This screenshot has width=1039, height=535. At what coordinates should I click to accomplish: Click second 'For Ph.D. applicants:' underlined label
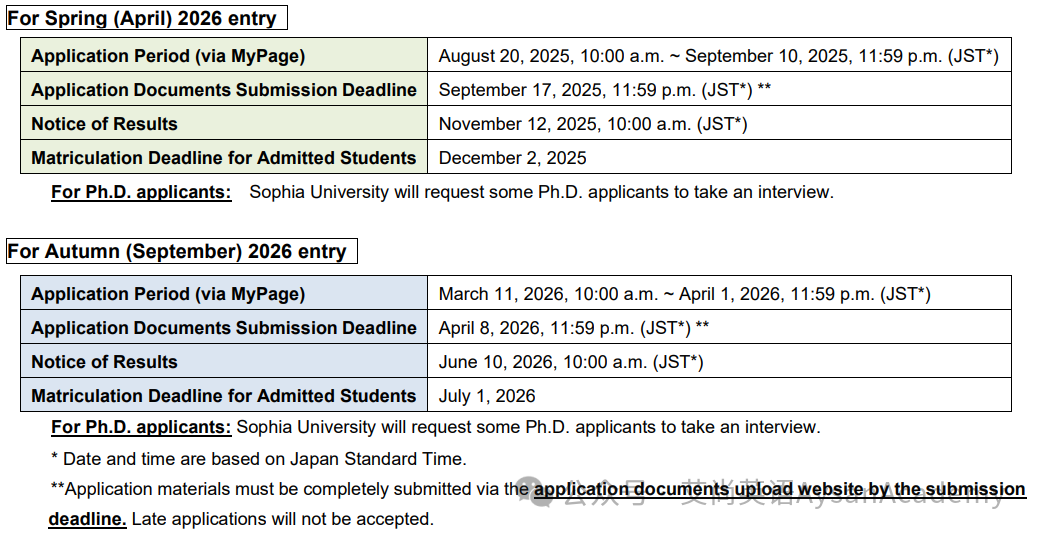[x=141, y=427]
